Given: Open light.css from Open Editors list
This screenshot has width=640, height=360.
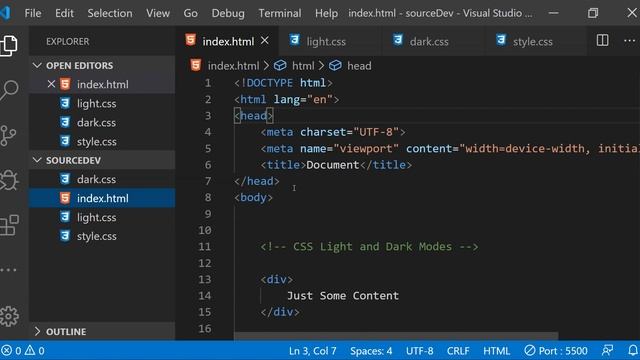Looking at the screenshot, I should point(102,103).
